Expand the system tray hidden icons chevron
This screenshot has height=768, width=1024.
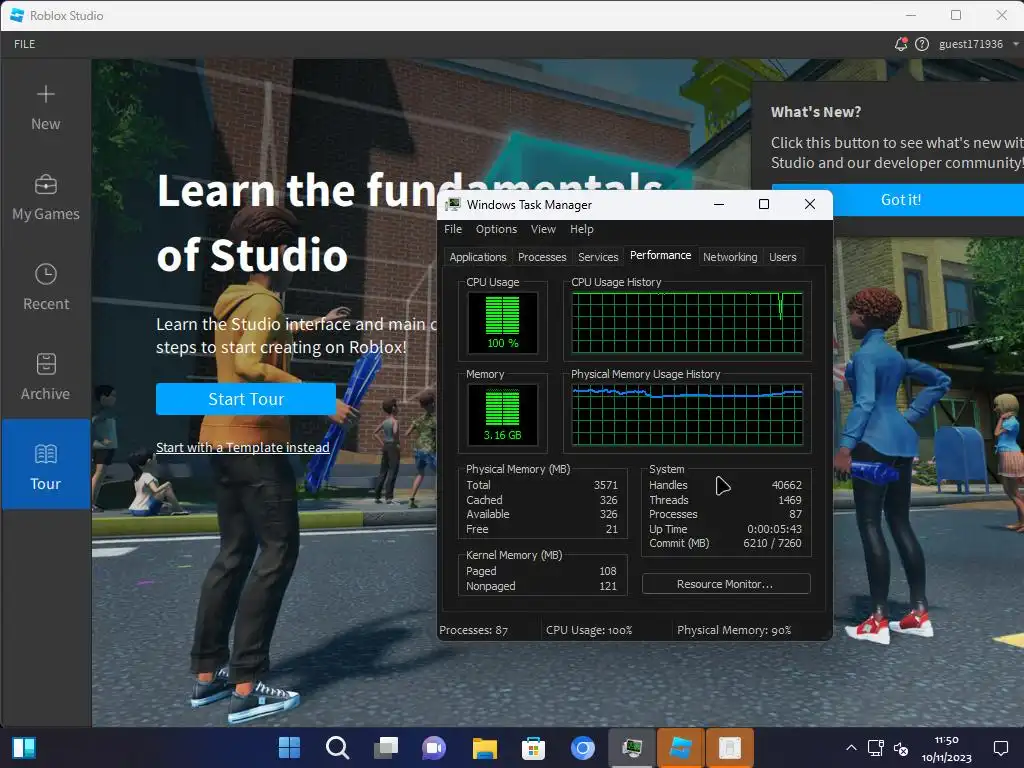pos(851,747)
